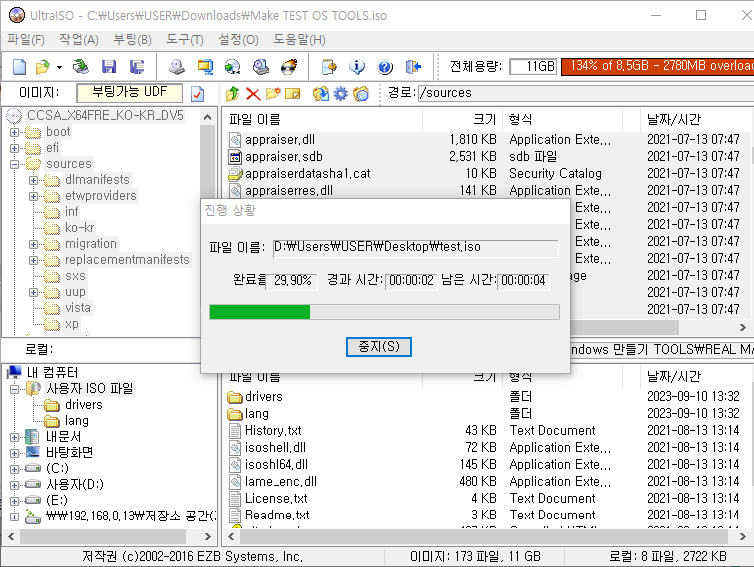
Task: Expand the migration folder node
Action: pyautogui.click(x=33, y=244)
